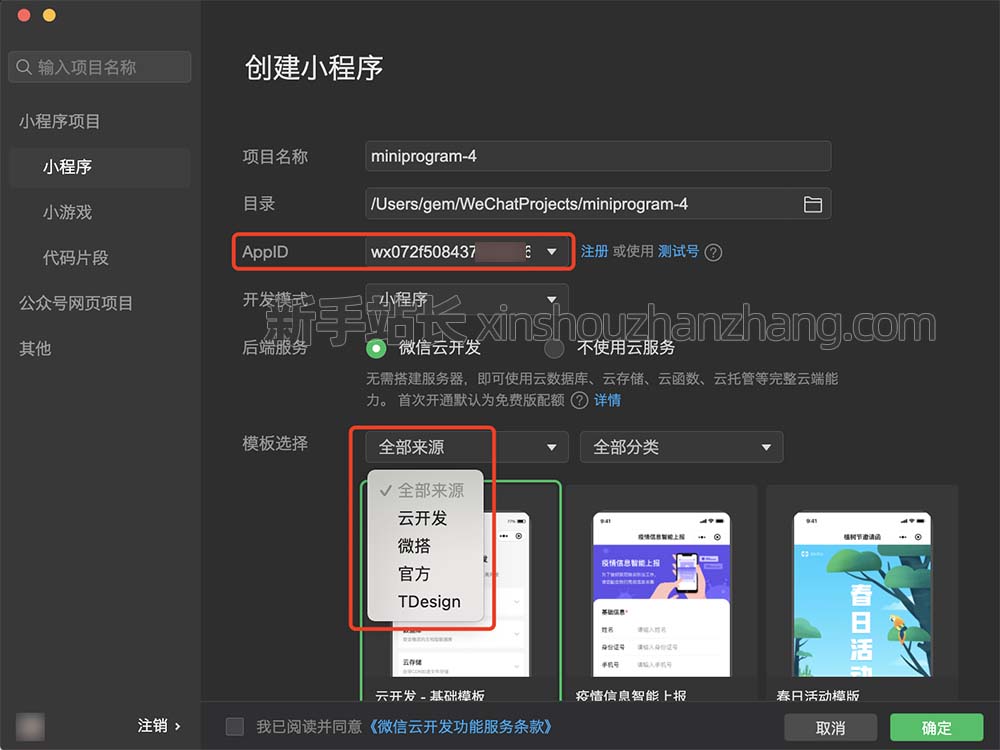Choose 全部来源 in the dropdown list
This screenshot has width=1000, height=750.
coord(425,490)
